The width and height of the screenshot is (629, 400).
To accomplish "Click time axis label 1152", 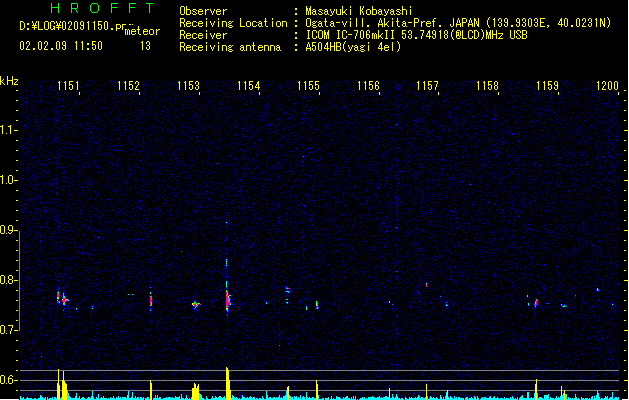I will [x=128, y=86].
